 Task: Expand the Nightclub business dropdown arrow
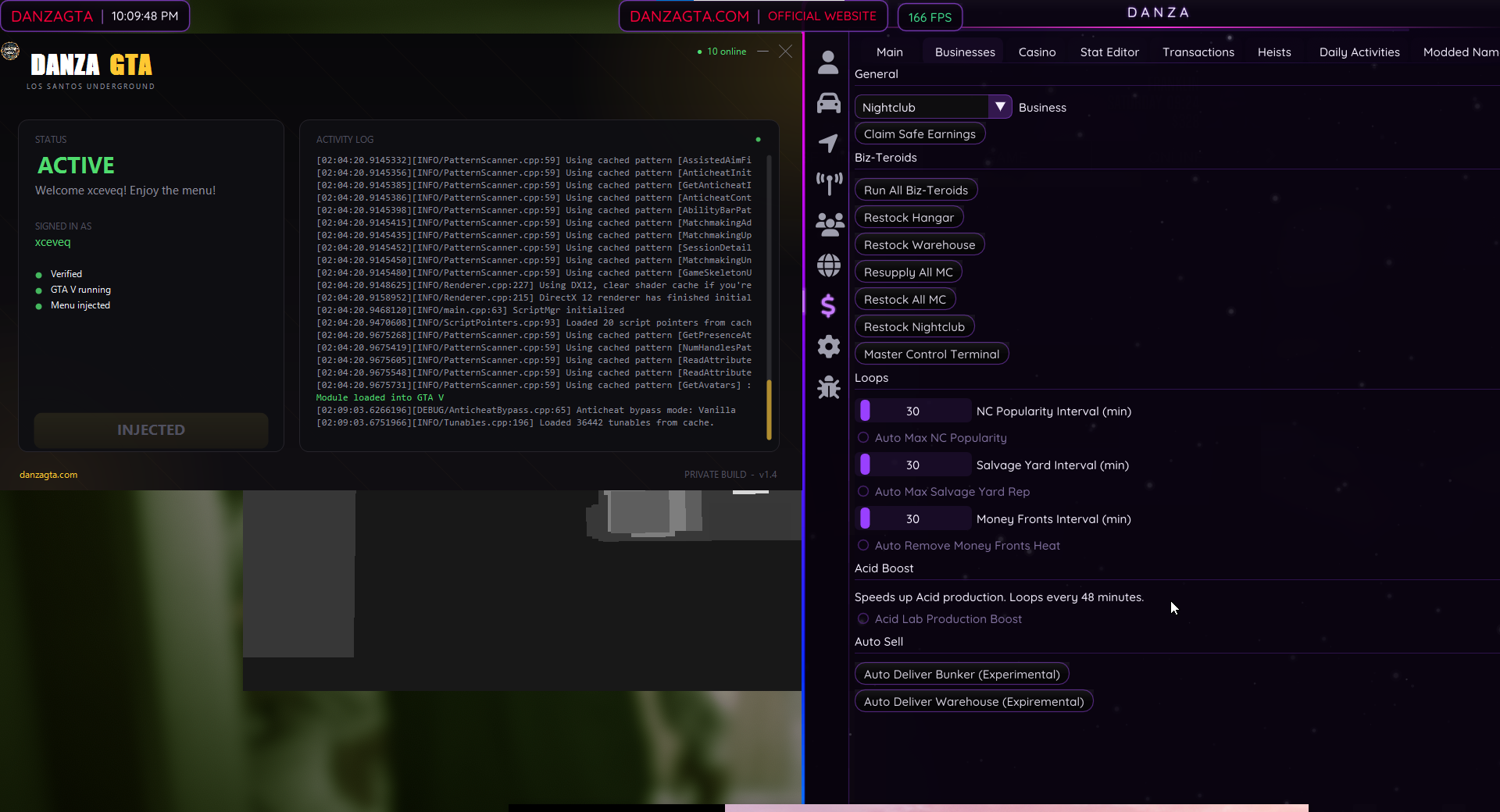click(1000, 107)
